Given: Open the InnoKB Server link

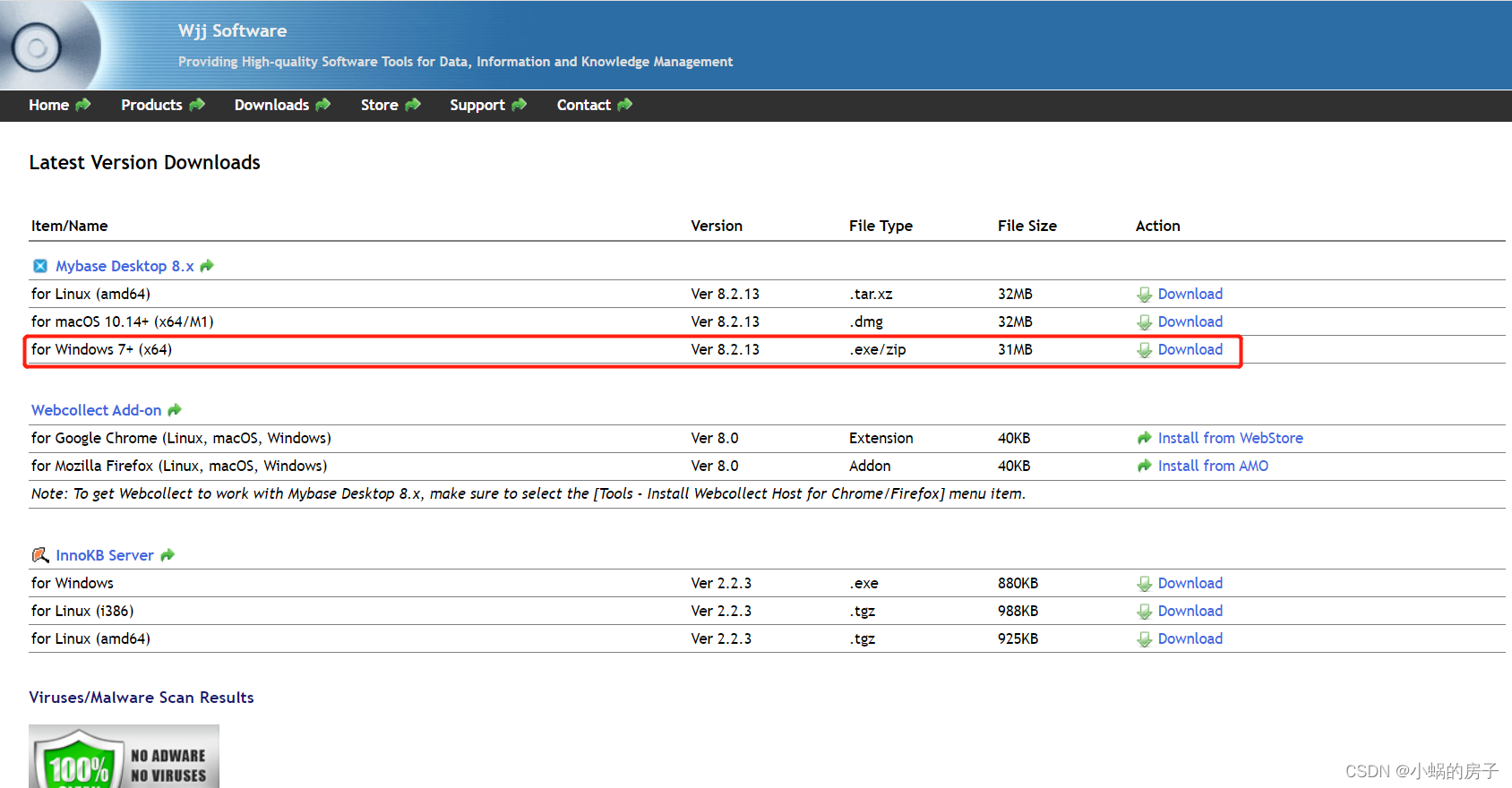Looking at the screenshot, I should click(105, 555).
